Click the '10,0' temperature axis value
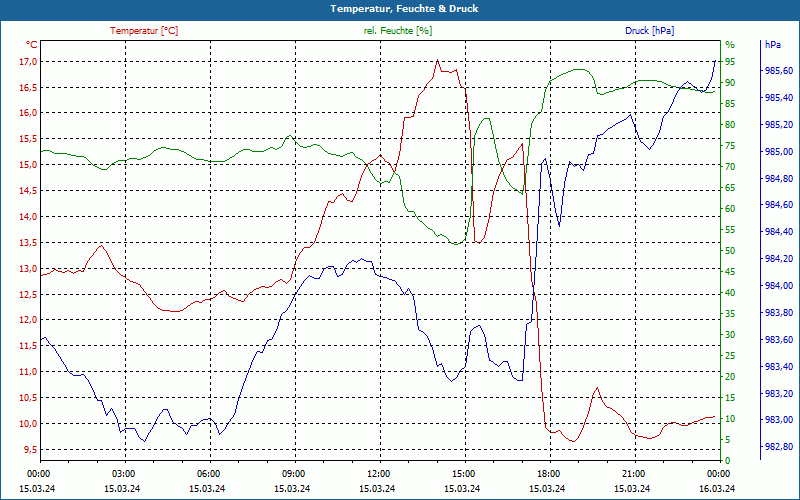 29,424
